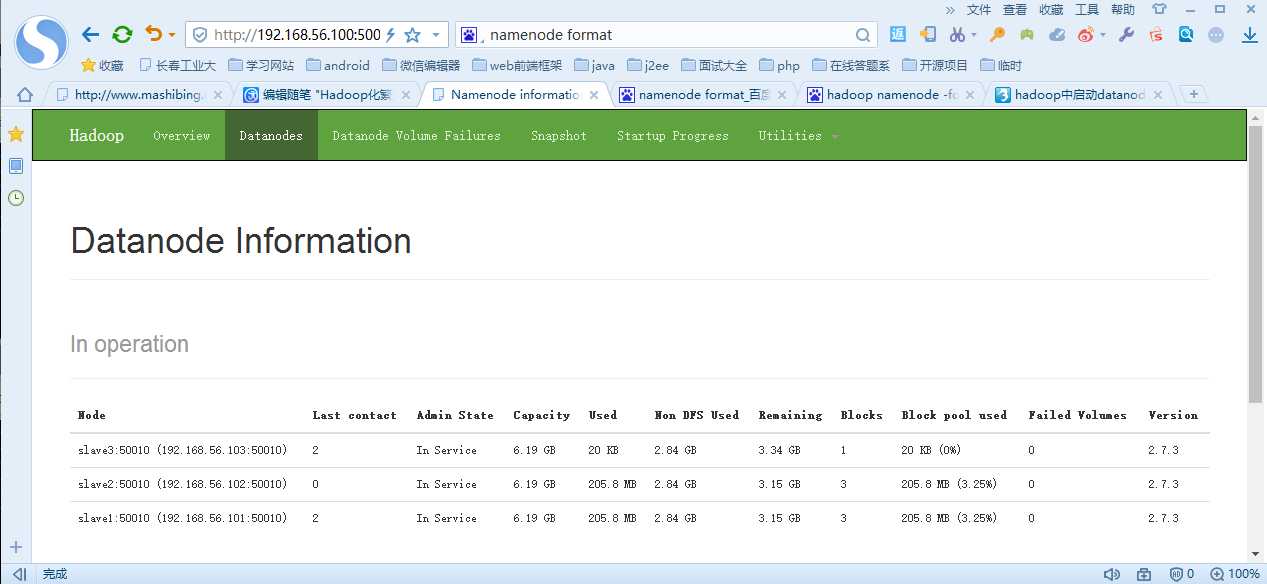Open the Weibo icon dropdown arrow
Screen dimensions: 1267x584
pos(1103,35)
